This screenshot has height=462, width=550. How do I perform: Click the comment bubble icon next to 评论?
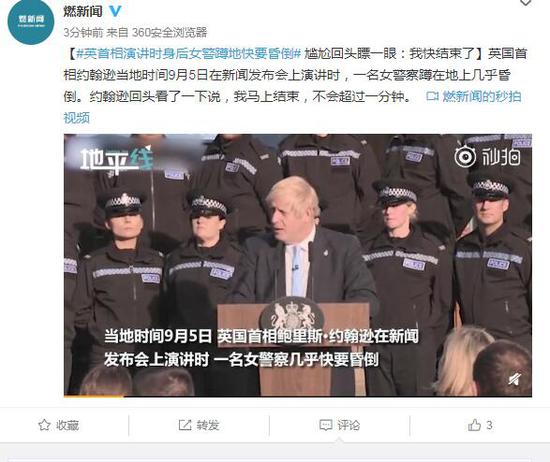(x=326, y=425)
